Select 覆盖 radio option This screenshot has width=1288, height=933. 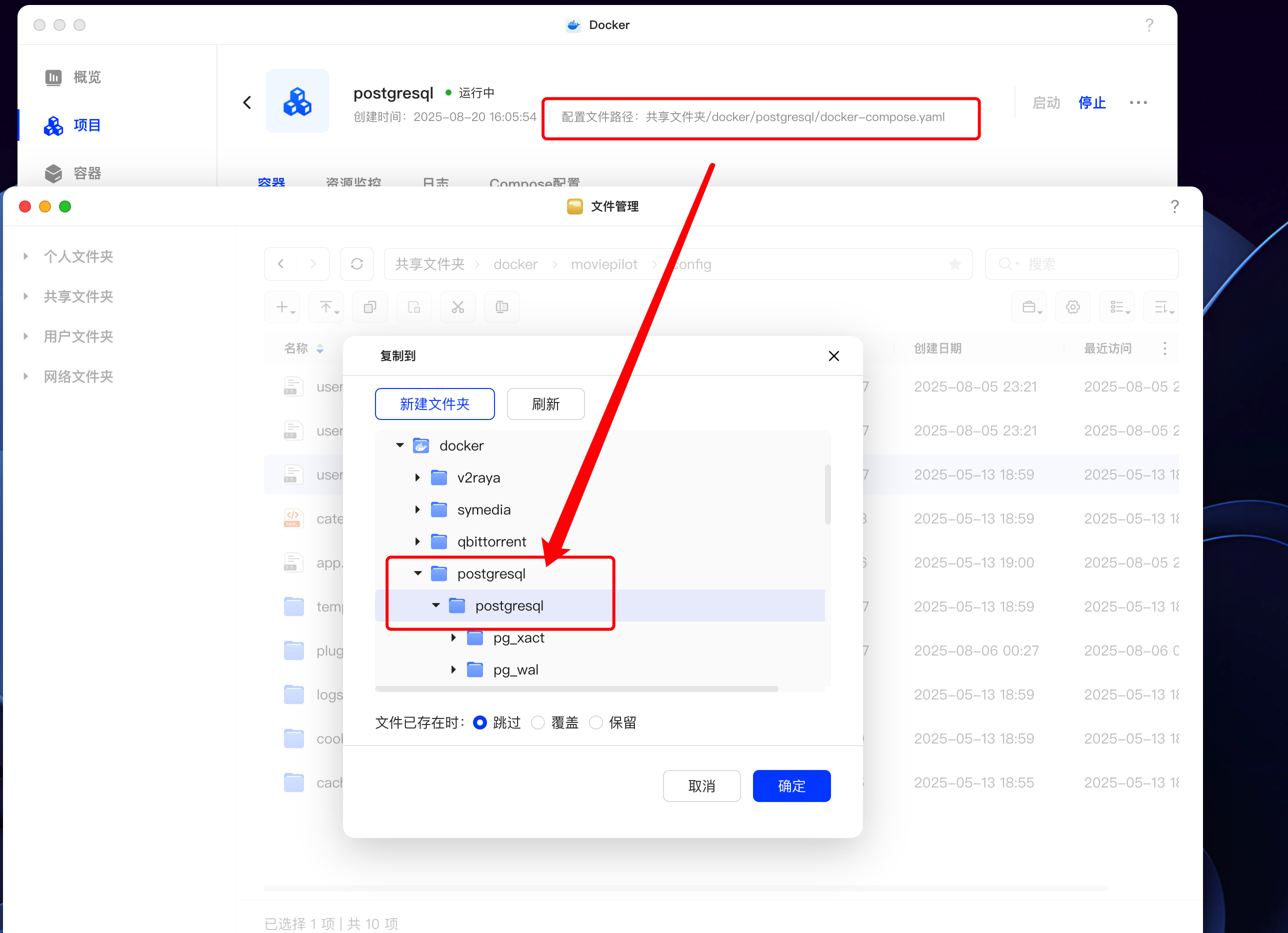(538, 723)
